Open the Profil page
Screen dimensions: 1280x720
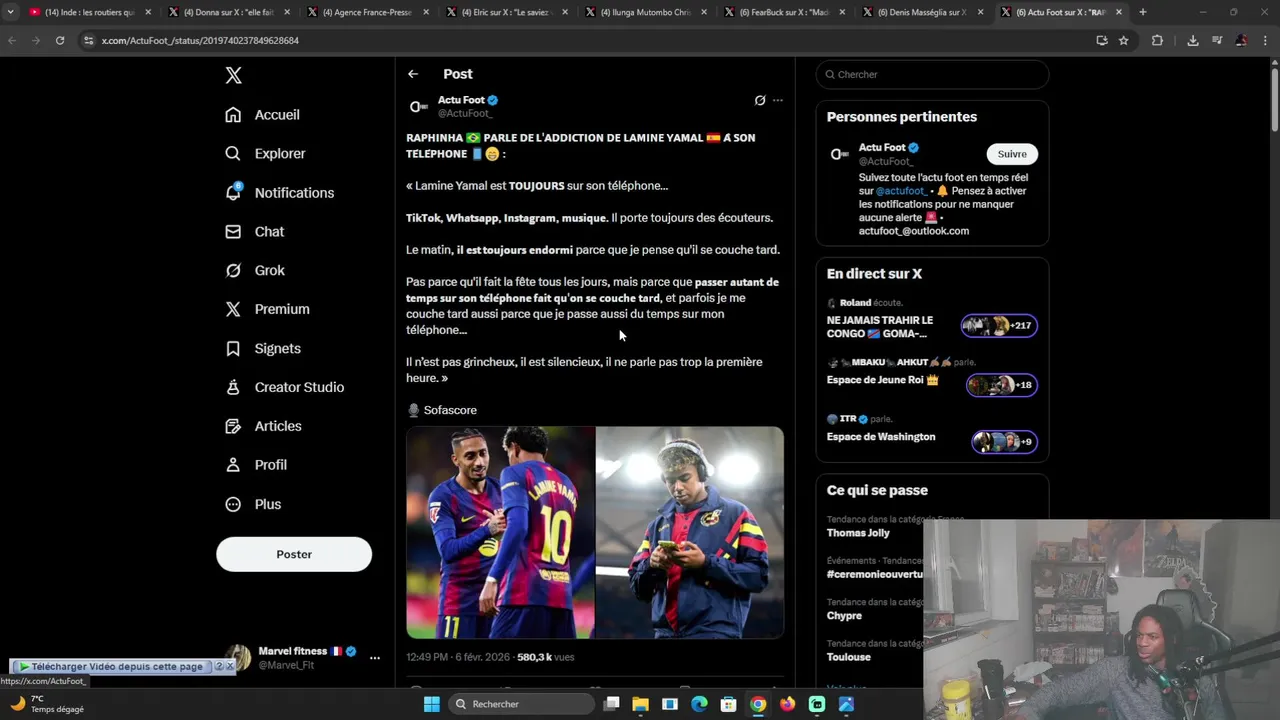257,466
